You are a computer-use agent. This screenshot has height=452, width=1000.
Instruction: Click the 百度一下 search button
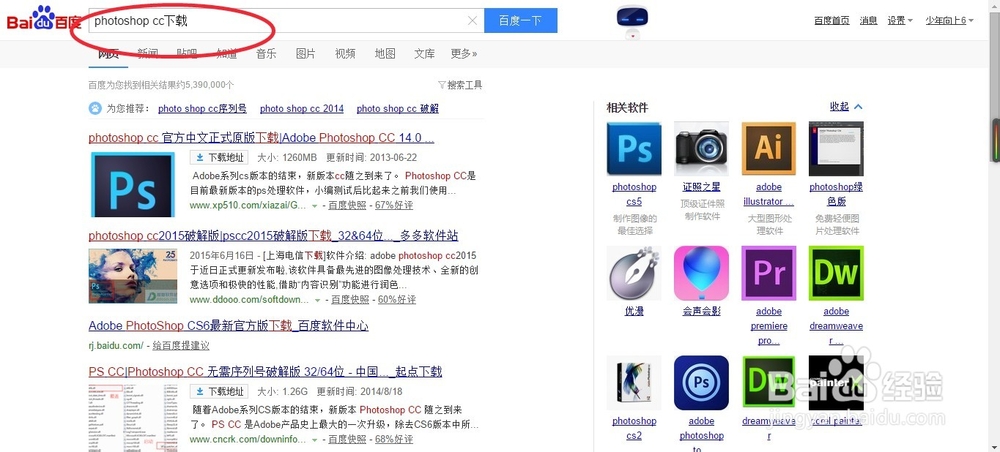tap(520, 20)
